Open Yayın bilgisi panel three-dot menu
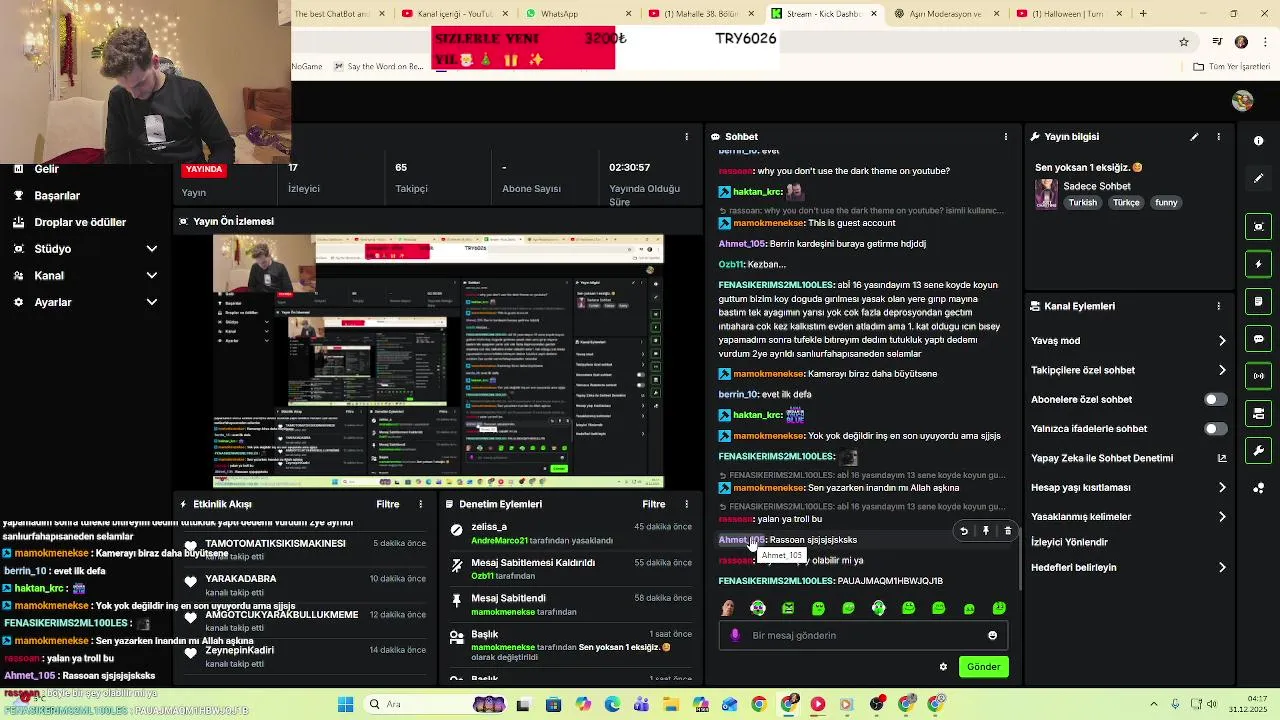 click(x=1218, y=137)
